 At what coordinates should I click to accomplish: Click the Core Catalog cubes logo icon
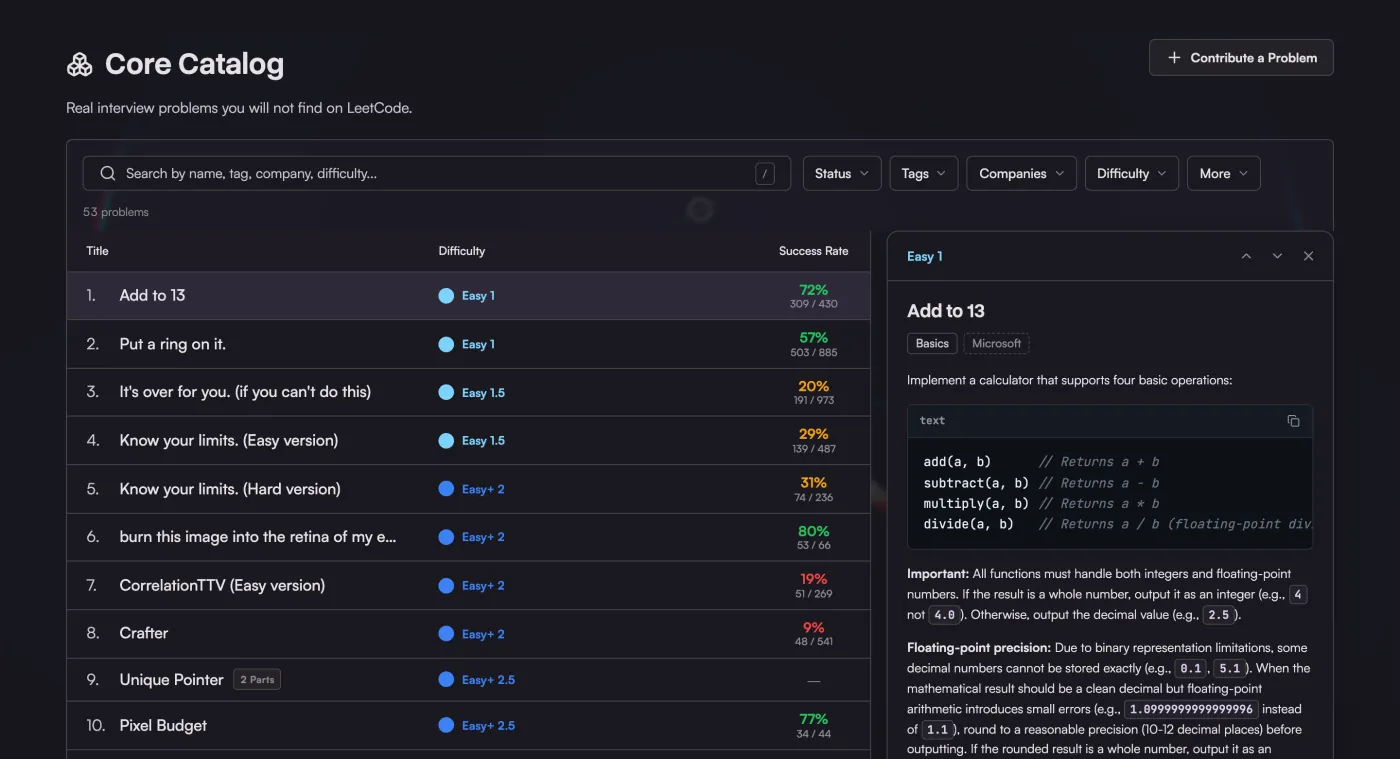click(79, 65)
